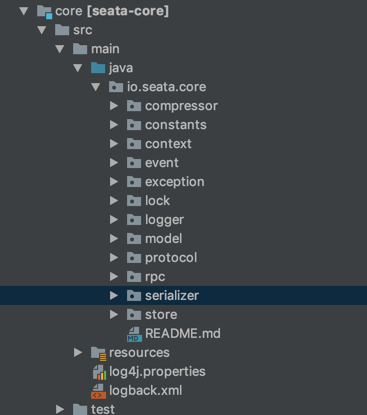Click the io.seata.core package icon
Image resolution: width=367 pixels, height=415 pixels.
[116, 87]
